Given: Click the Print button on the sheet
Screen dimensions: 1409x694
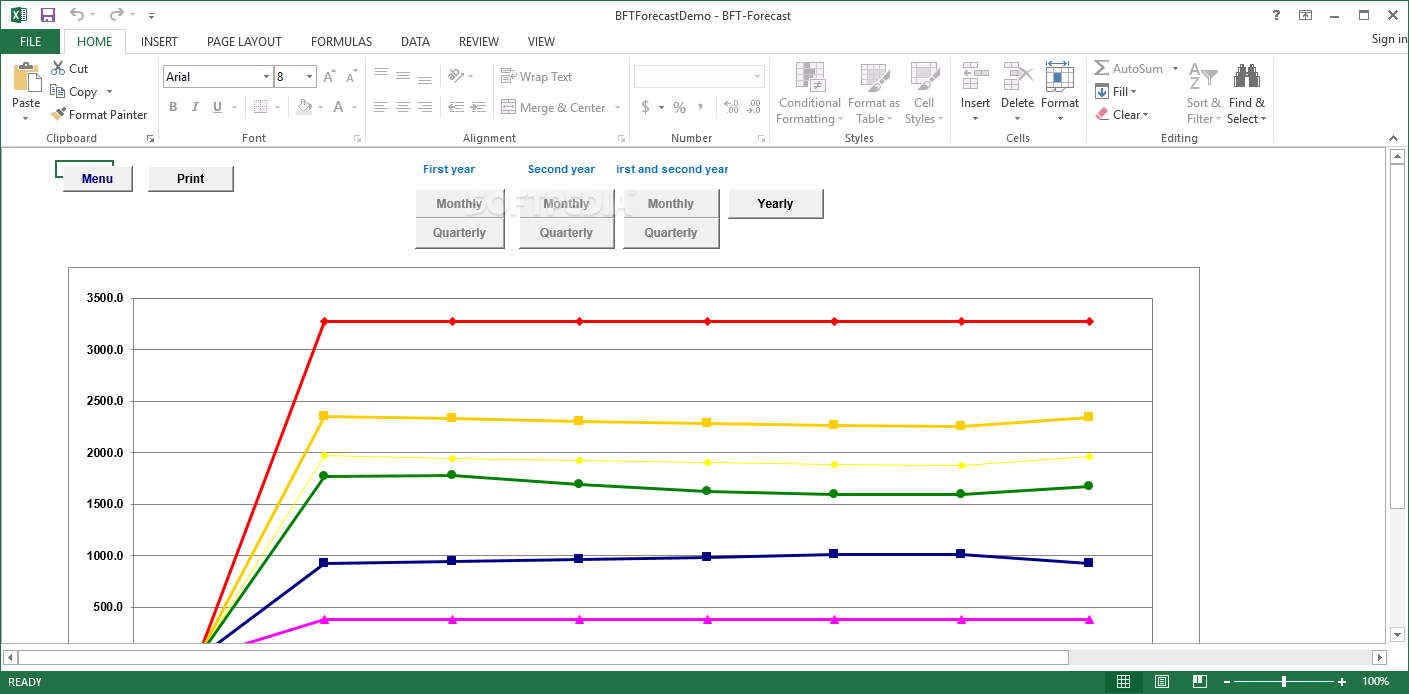Looking at the screenshot, I should coord(190,179).
